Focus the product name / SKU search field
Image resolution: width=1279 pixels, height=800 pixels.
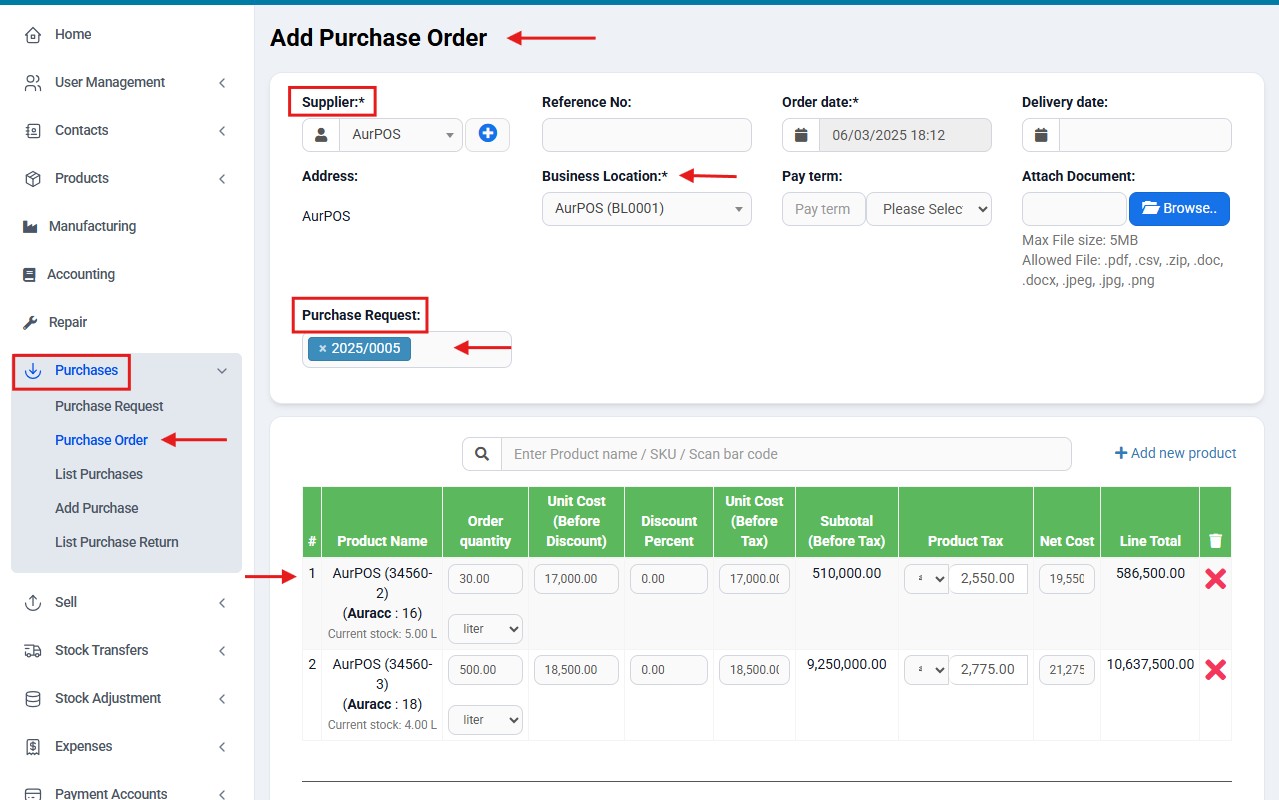(x=786, y=454)
